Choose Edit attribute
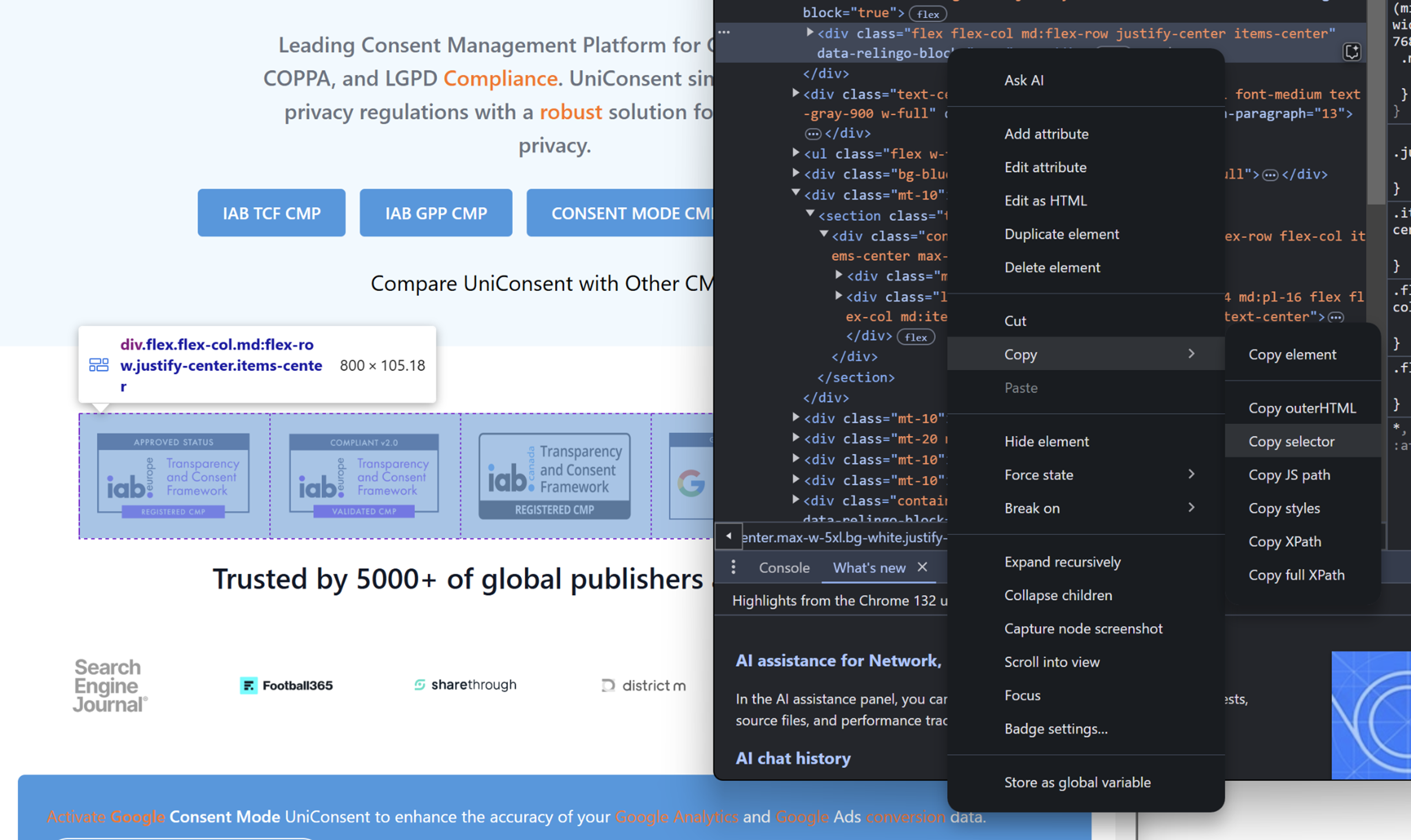This screenshot has height=840, width=1411. click(x=1086, y=168)
